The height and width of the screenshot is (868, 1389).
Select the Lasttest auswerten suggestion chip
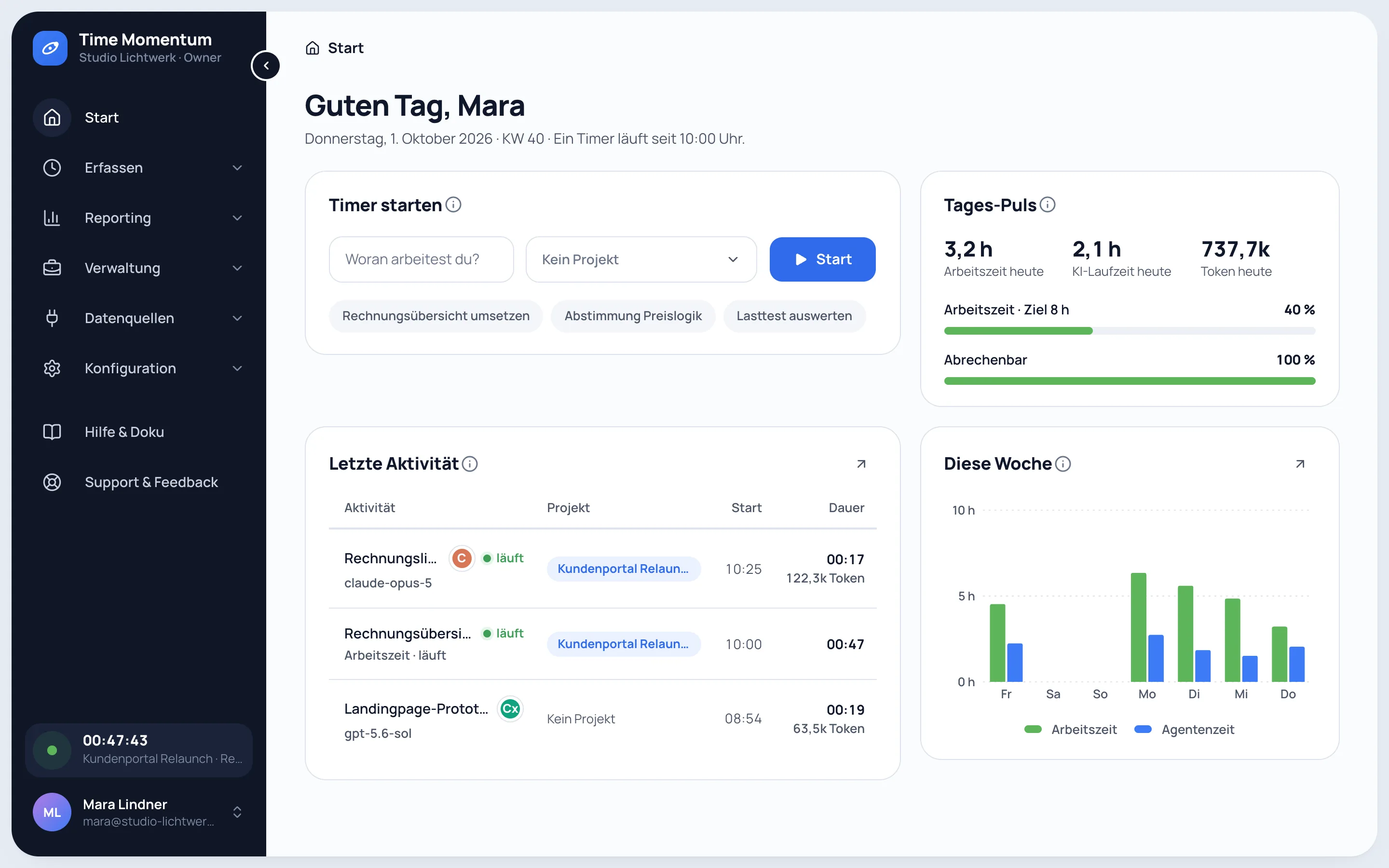coord(794,316)
